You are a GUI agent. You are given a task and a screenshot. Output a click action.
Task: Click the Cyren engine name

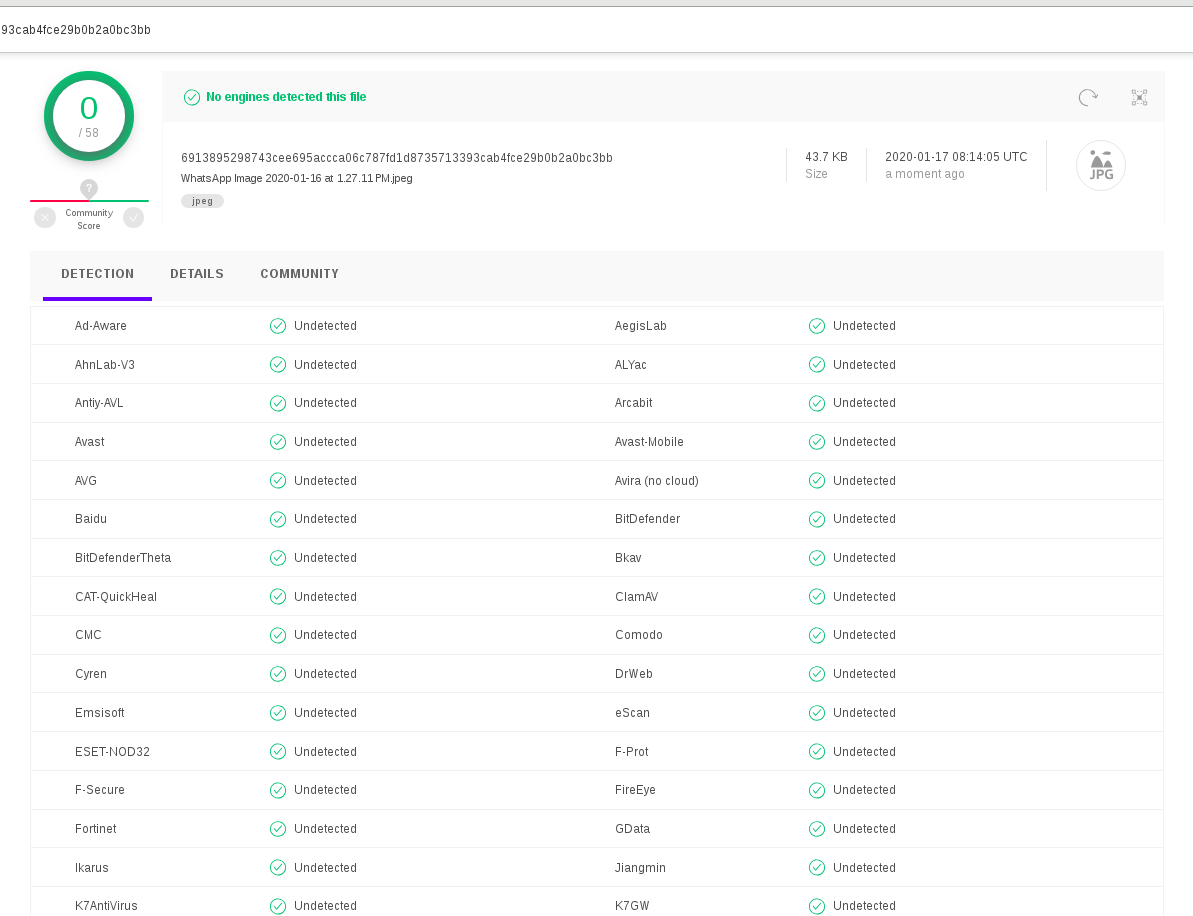pyautogui.click(x=91, y=674)
